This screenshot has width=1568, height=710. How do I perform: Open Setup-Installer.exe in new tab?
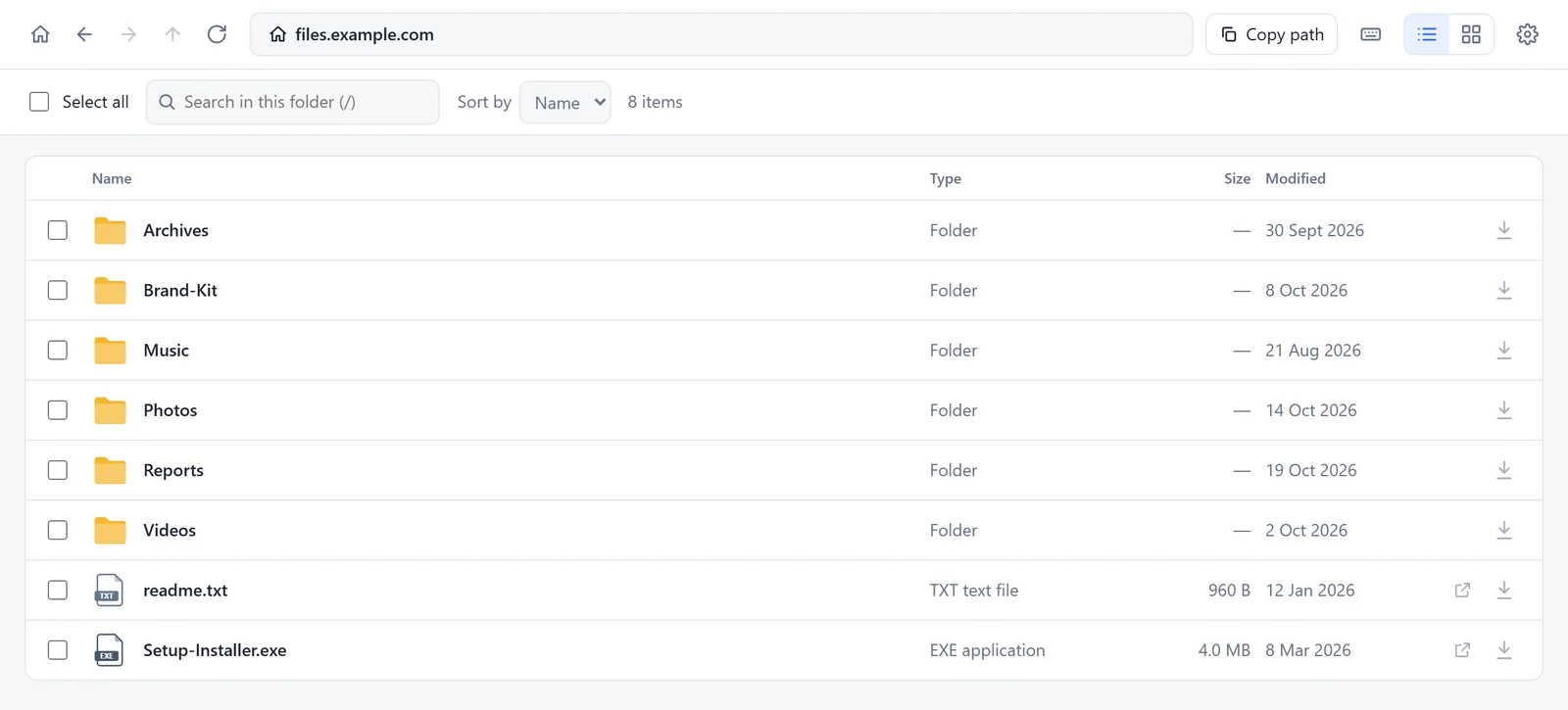tap(1462, 650)
